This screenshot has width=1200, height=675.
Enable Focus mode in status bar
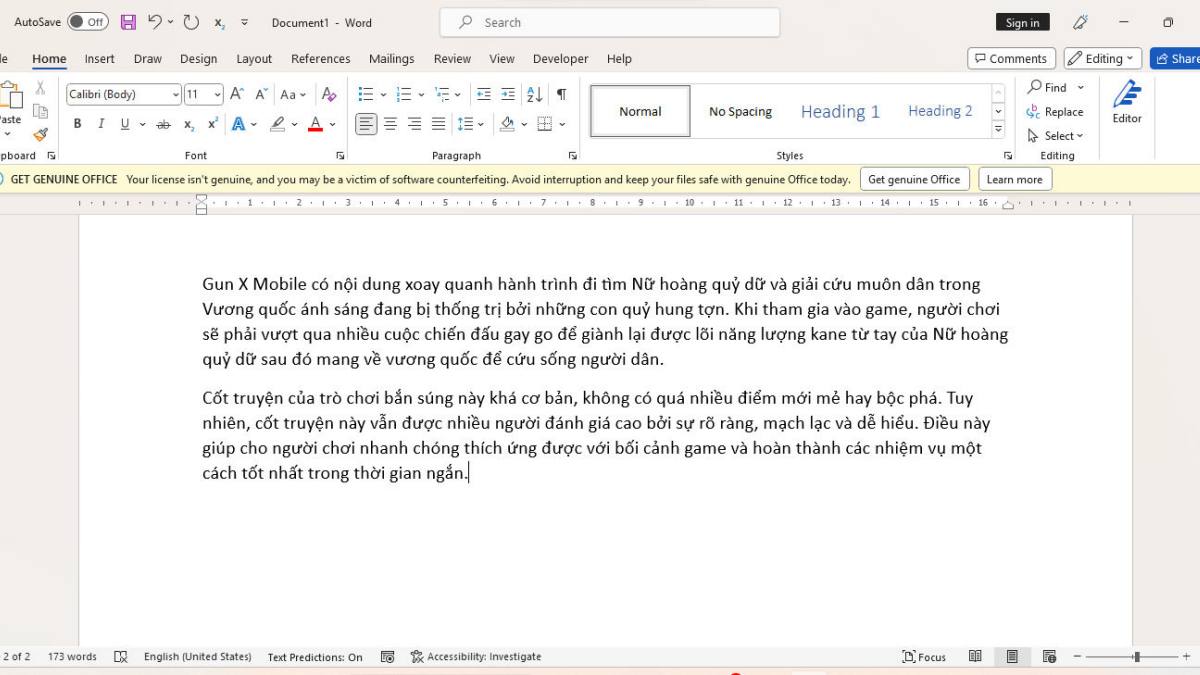click(x=924, y=657)
